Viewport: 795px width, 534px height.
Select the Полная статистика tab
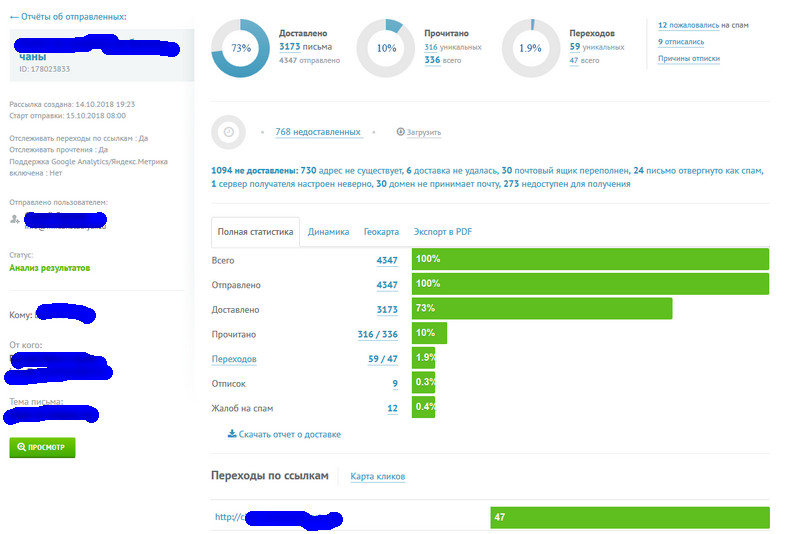point(255,232)
